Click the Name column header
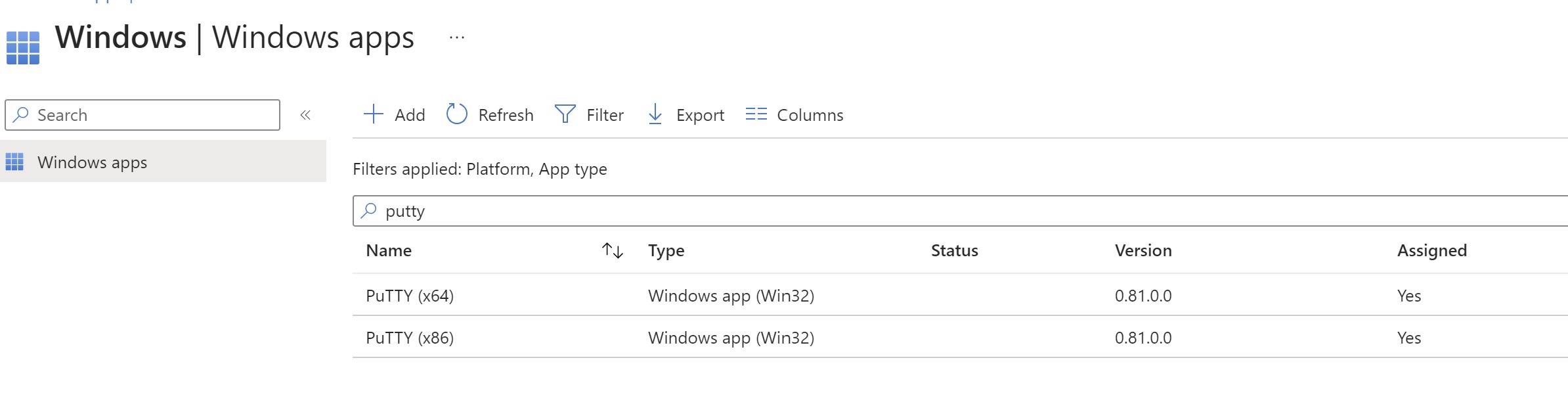Screen dimensions: 1568x406 389,250
